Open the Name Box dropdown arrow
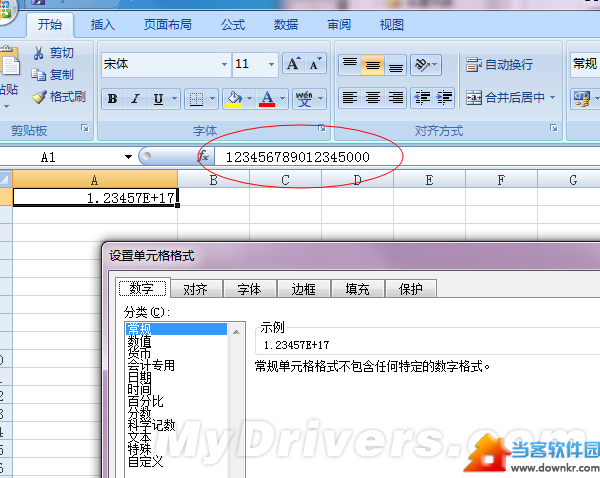The image size is (600, 478). (128, 157)
